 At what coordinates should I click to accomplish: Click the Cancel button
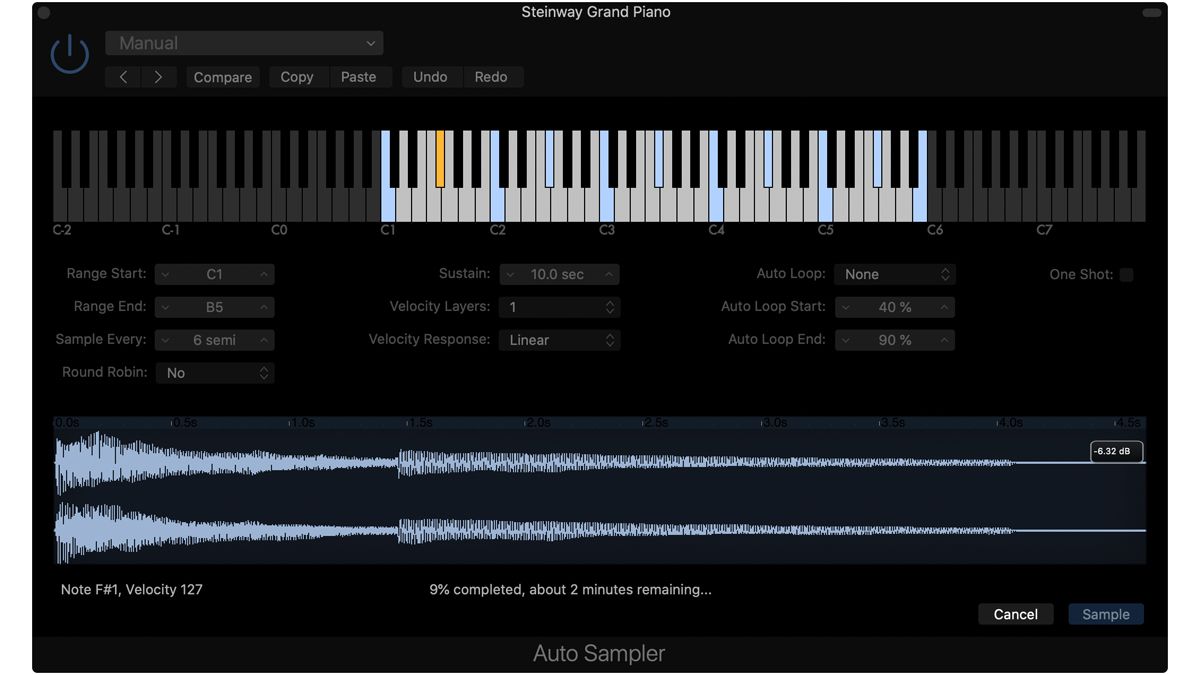1016,614
